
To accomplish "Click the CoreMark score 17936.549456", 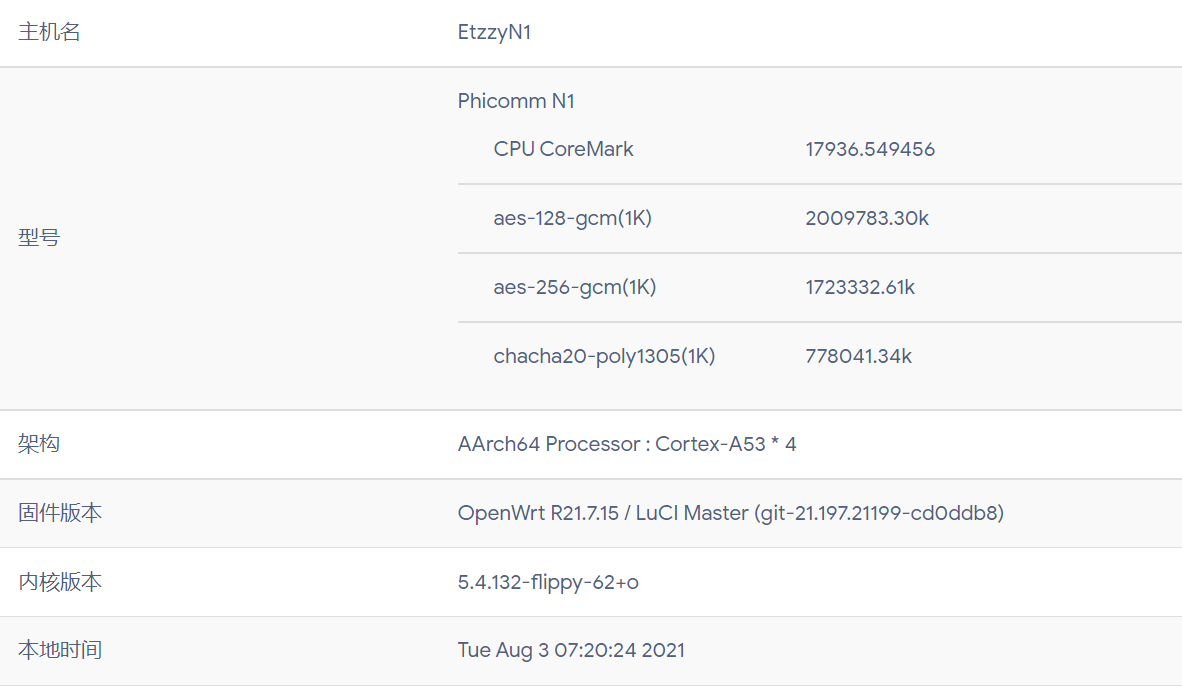I will pyautogui.click(x=869, y=149).
